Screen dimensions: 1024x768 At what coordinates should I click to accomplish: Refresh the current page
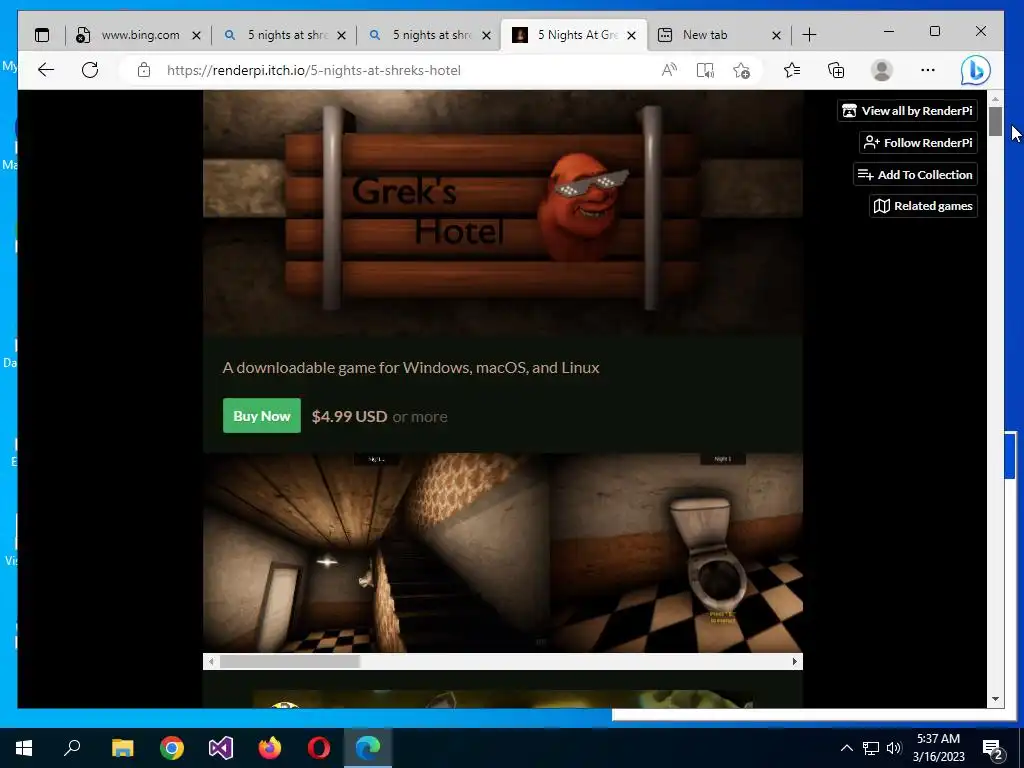[90, 70]
